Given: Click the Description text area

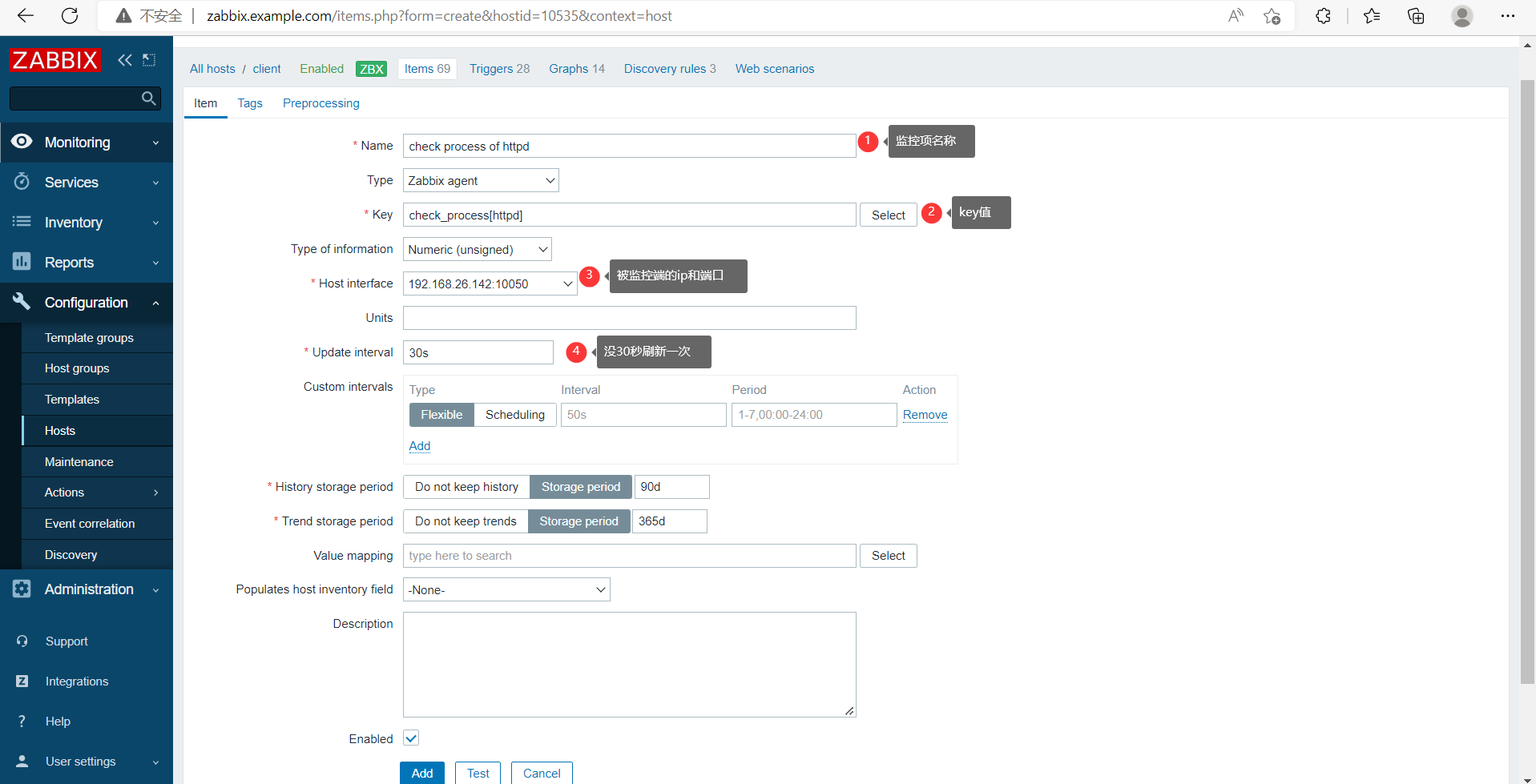Looking at the screenshot, I should (630, 665).
